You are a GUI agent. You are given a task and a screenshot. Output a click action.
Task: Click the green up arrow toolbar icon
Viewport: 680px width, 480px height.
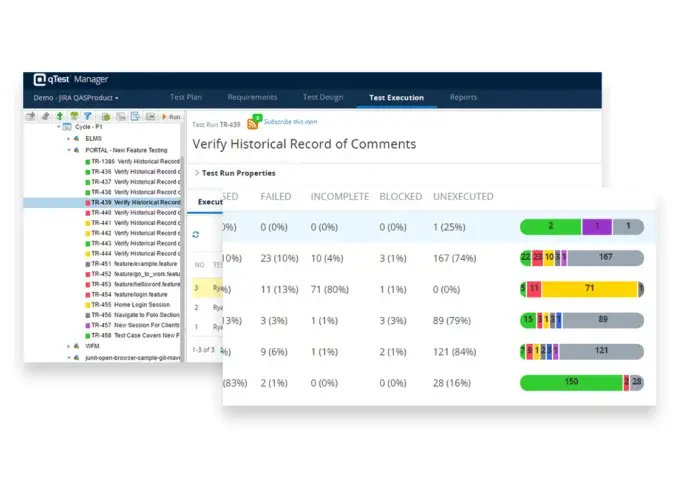pyautogui.click(x=59, y=117)
